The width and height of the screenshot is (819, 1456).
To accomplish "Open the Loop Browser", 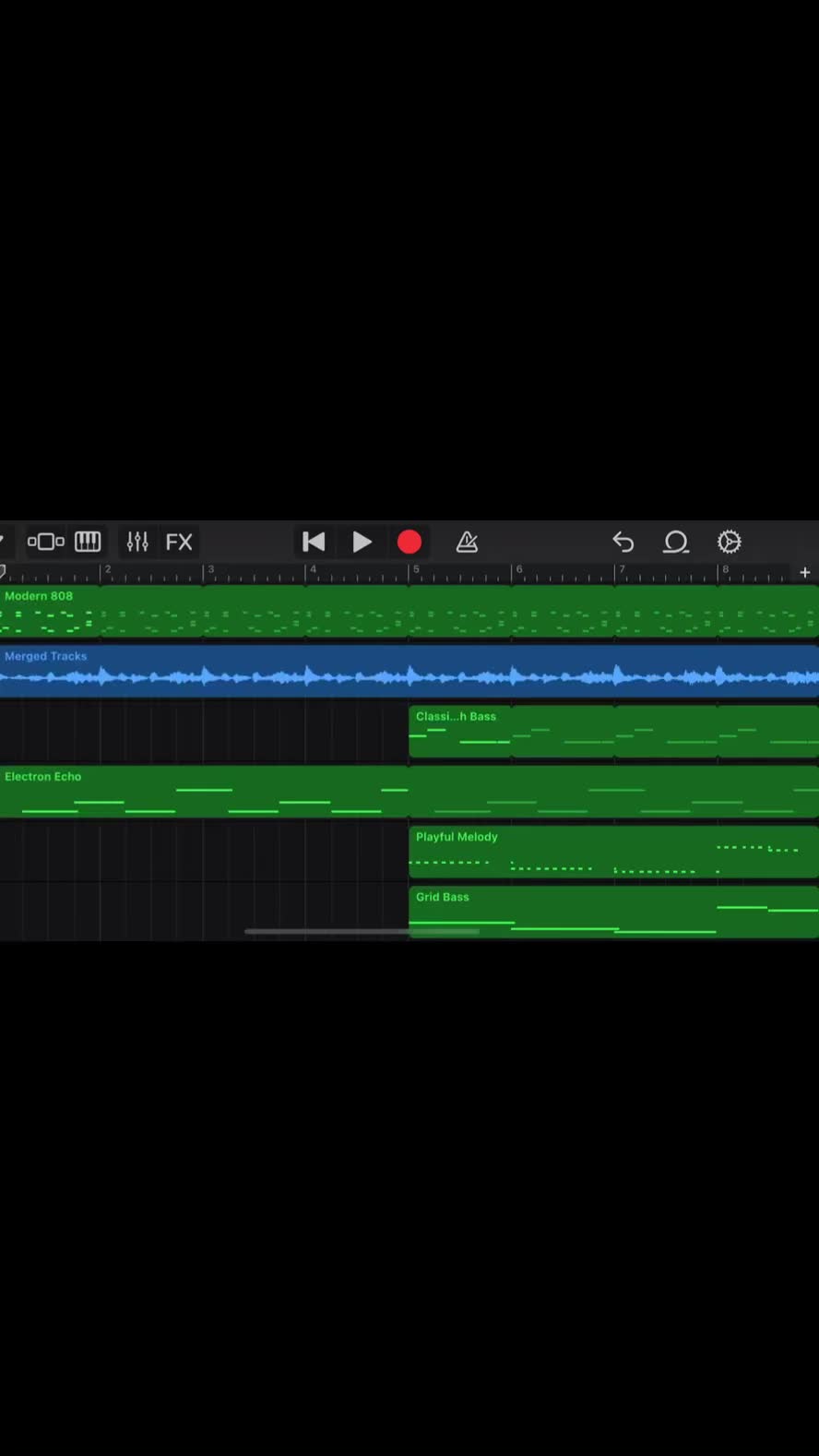I will 676,542.
